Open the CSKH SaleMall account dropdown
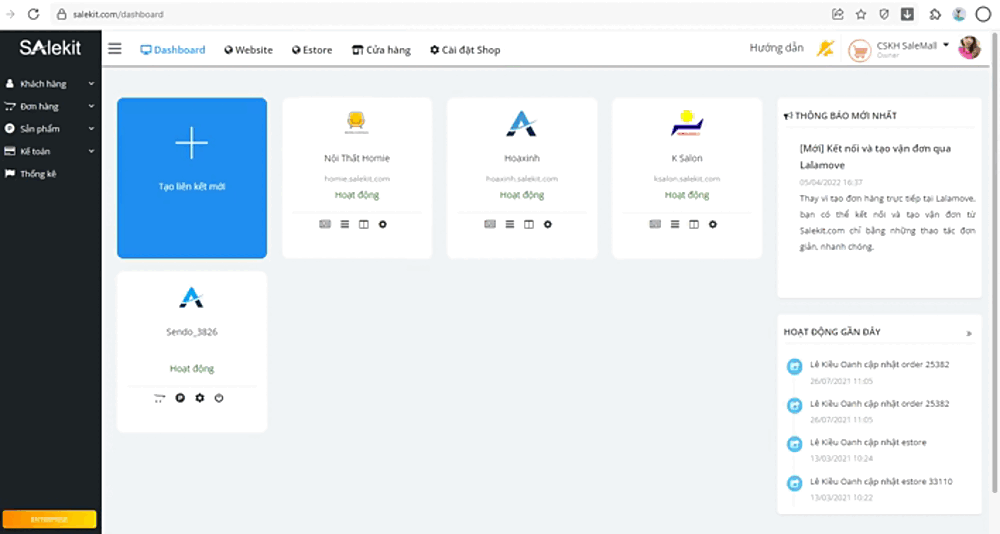This screenshot has width=1000, height=534. click(912, 46)
